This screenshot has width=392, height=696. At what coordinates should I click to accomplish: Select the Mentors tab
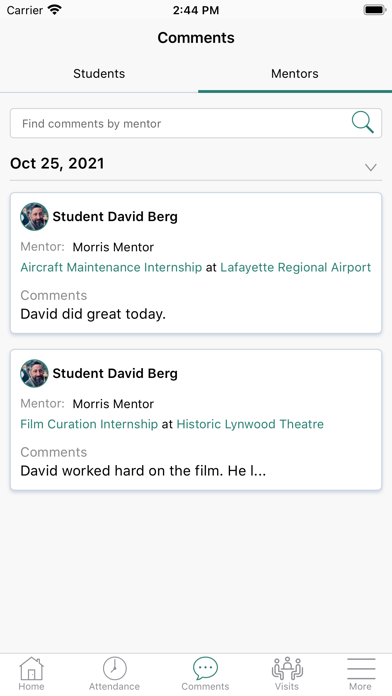tap(295, 73)
